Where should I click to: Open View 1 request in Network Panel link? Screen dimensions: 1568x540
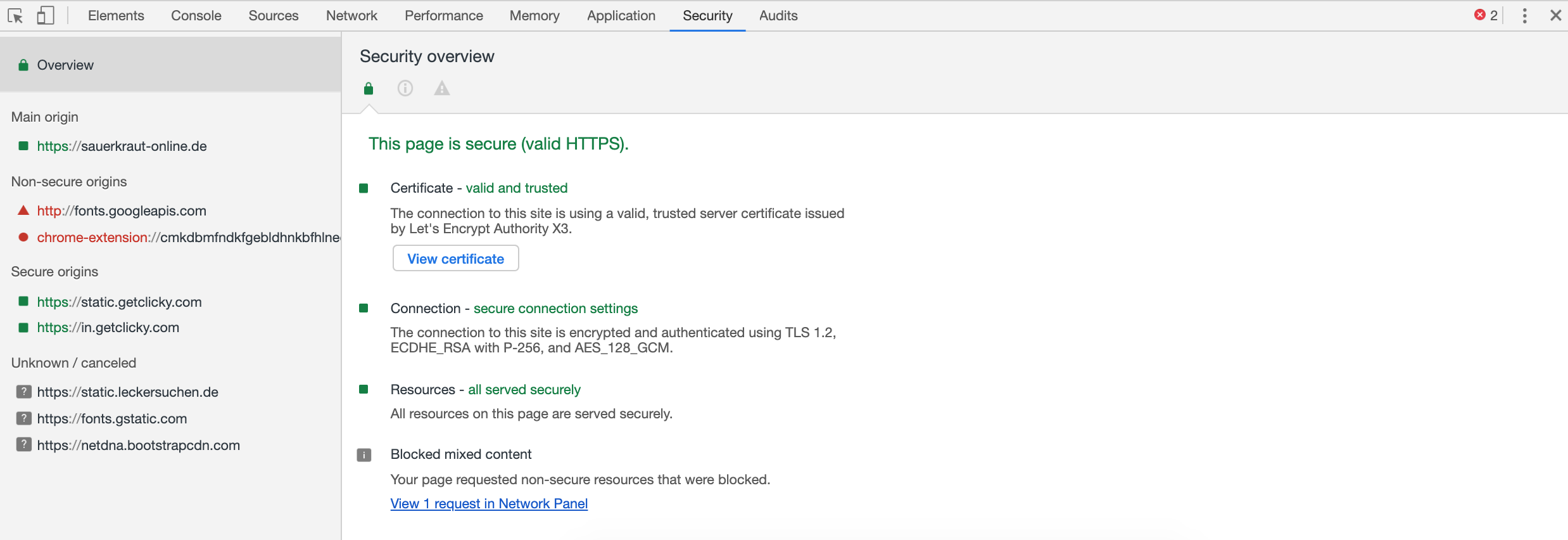click(489, 504)
